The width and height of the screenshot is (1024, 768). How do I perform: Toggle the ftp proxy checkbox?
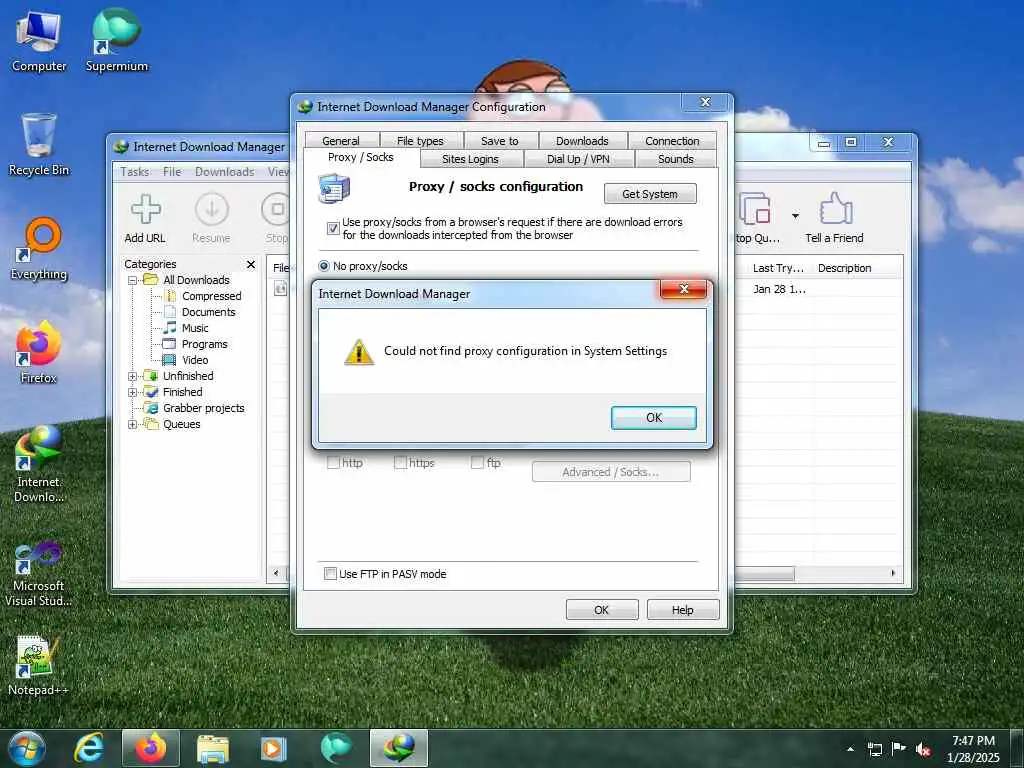click(477, 462)
